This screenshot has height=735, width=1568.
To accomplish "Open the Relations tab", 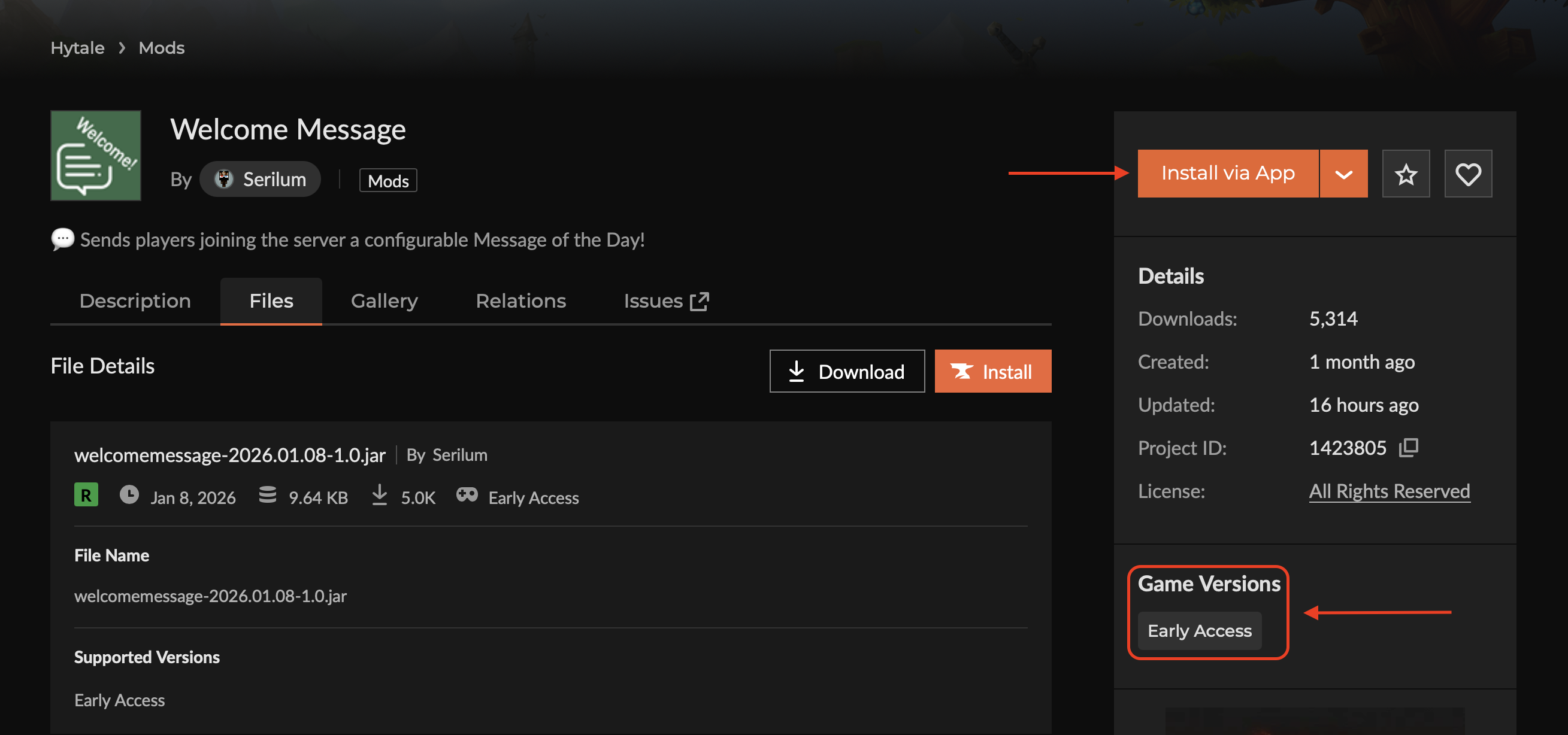I will (x=520, y=301).
